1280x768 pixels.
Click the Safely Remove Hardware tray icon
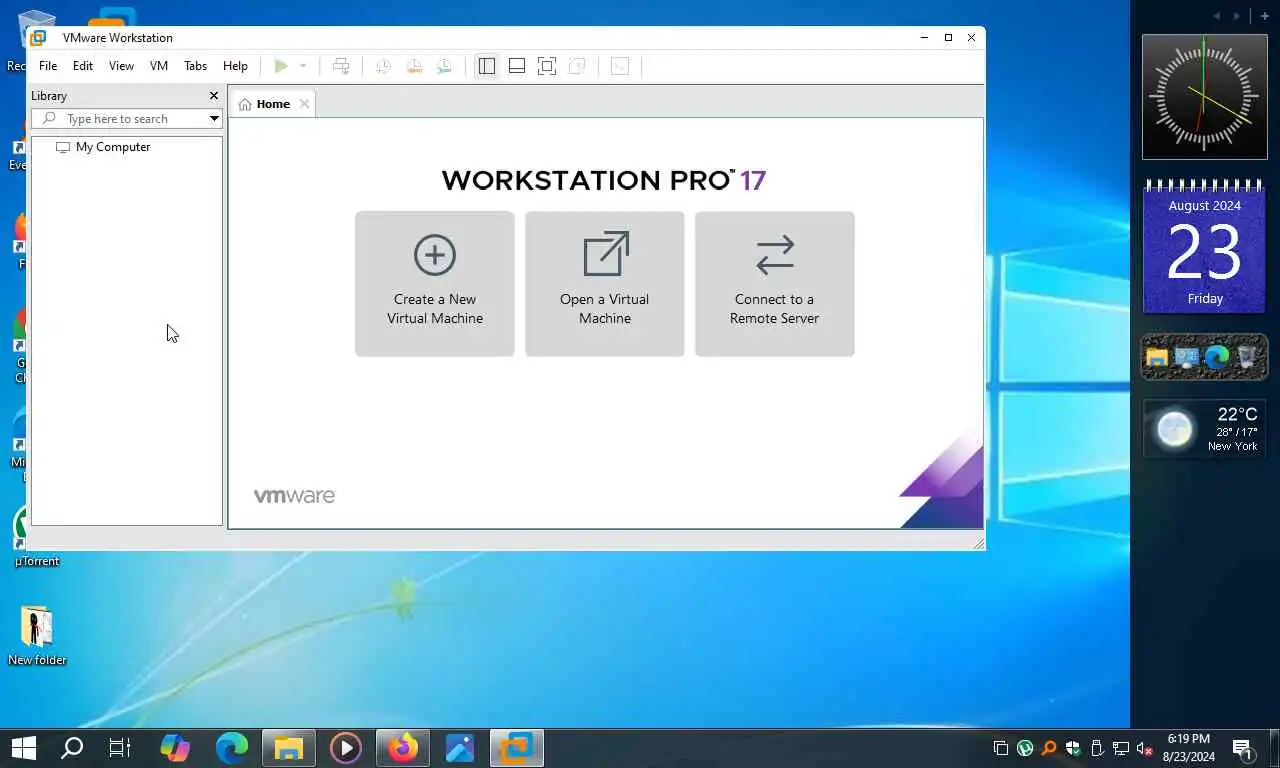1097,748
